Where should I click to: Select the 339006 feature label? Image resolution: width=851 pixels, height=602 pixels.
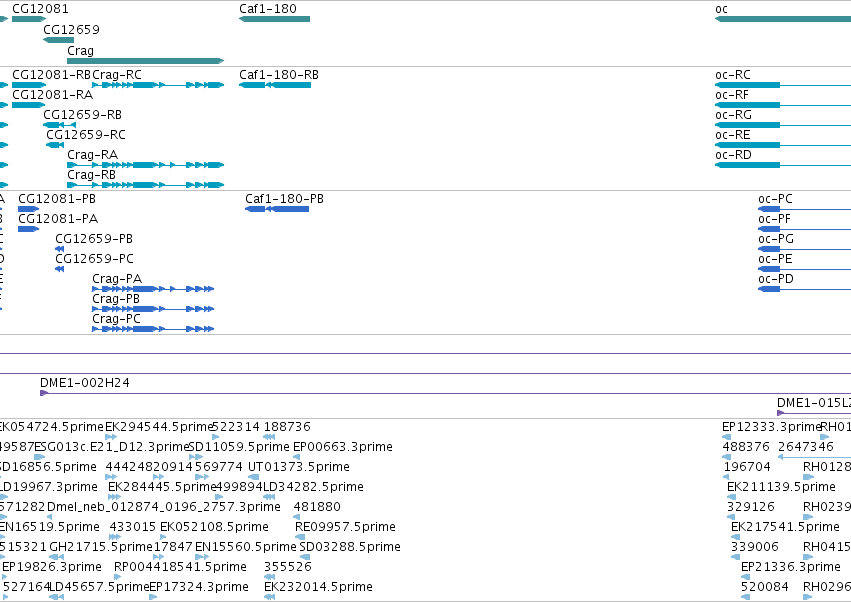click(754, 547)
